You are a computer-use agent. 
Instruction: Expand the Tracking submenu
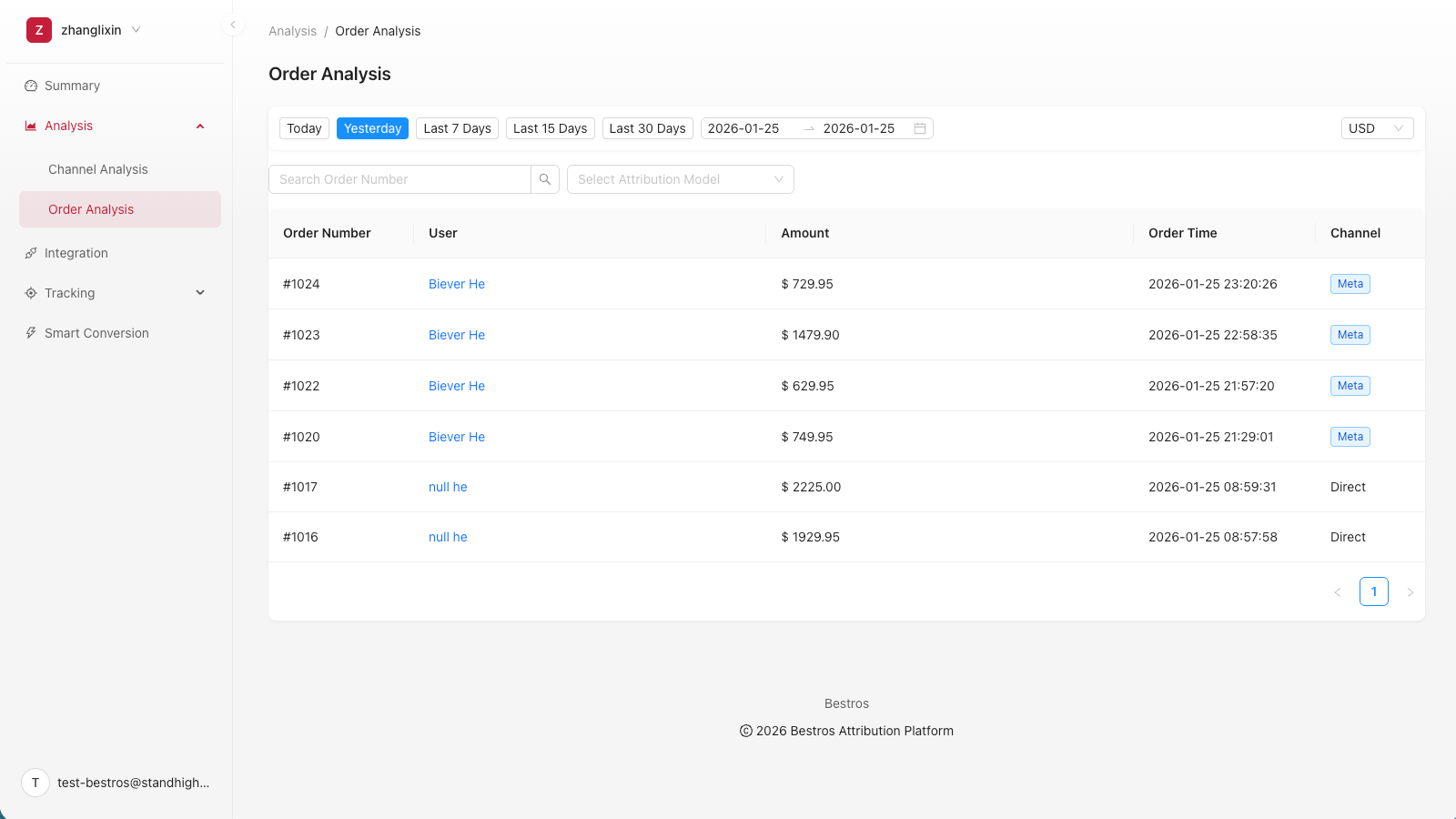tap(199, 293)
